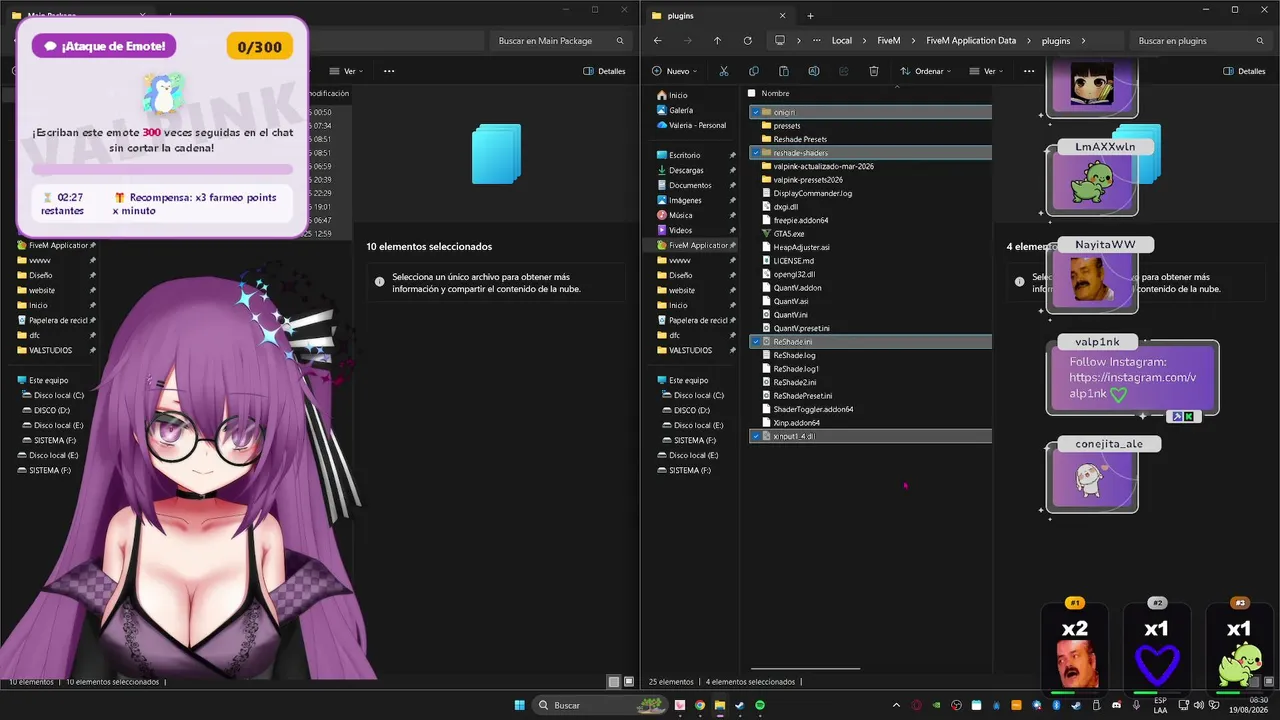This screenshot has height=720, width=1280.
Task: Select Galería in plugins window sidebar
Action: (x=681, y=110)
